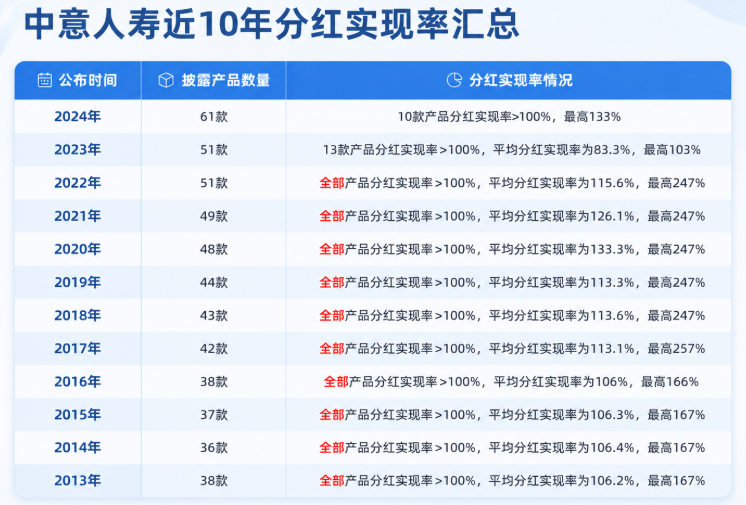Click the text containing 平均分红实现率为106.2%
Viewport: 746px width, 505px height.
pyautogui.click(x=512, y=481)
